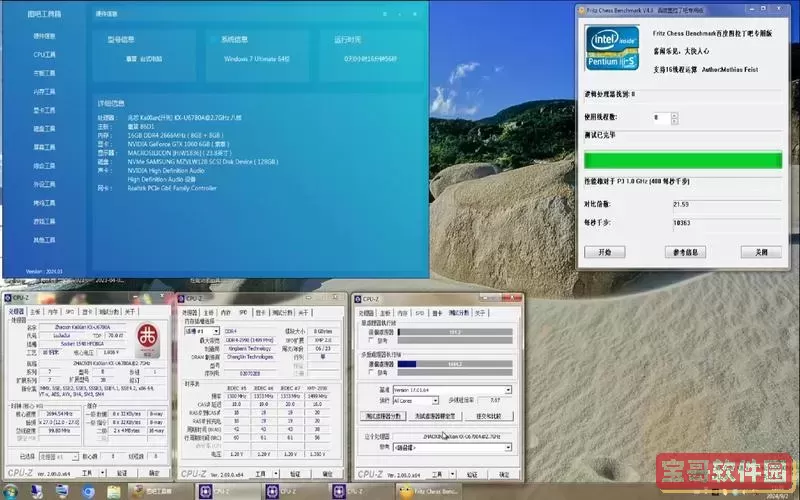The height and width of the screenshot is (500, 800).
Task: Click the title bar icon of the CPU-Z benchmark window
Action: click(x=358, y=299)
